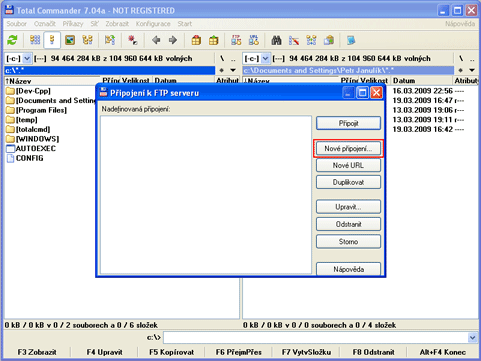
Task: Click the Odstranit button in dialog
Action: pos(348,224)
